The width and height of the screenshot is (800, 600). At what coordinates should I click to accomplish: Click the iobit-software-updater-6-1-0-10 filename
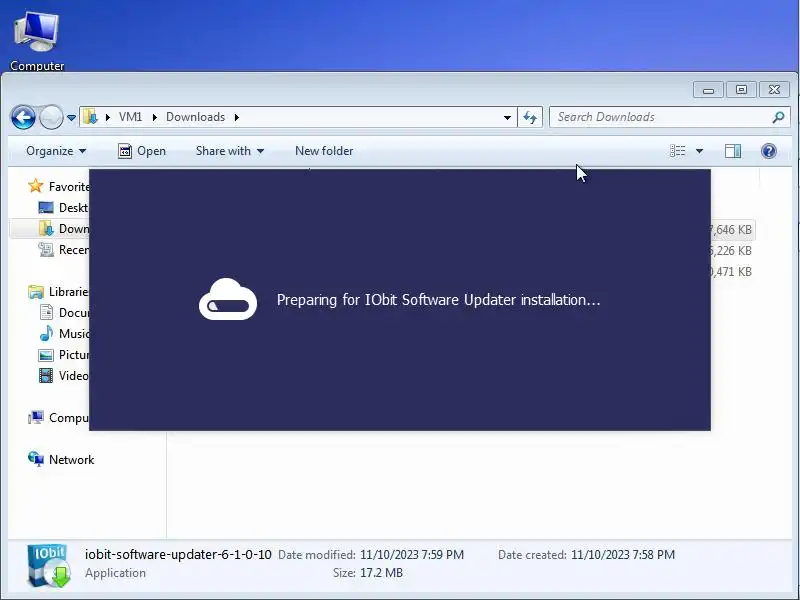point(178,555)
